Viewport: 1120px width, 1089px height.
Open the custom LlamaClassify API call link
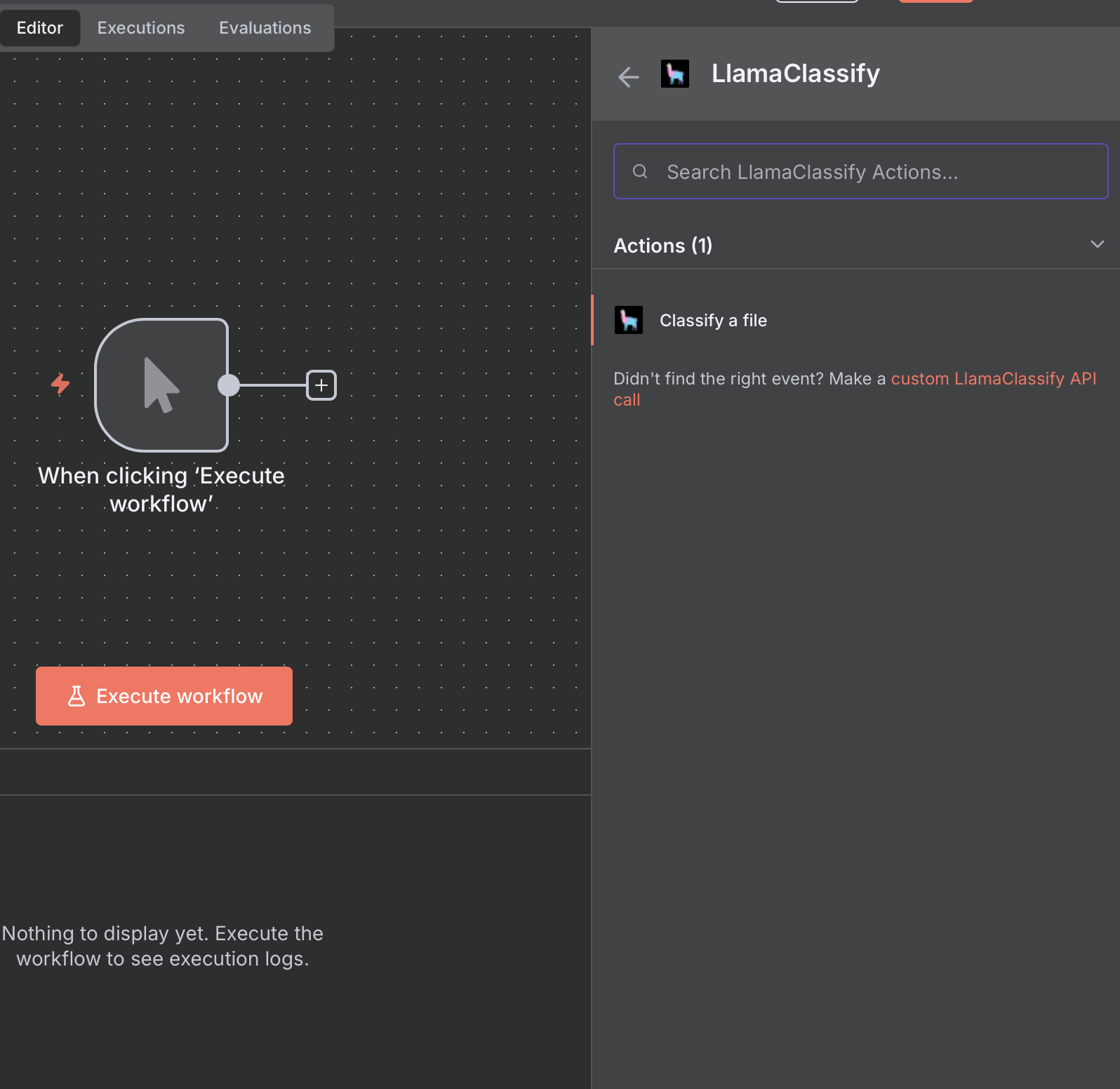point(992,379)
